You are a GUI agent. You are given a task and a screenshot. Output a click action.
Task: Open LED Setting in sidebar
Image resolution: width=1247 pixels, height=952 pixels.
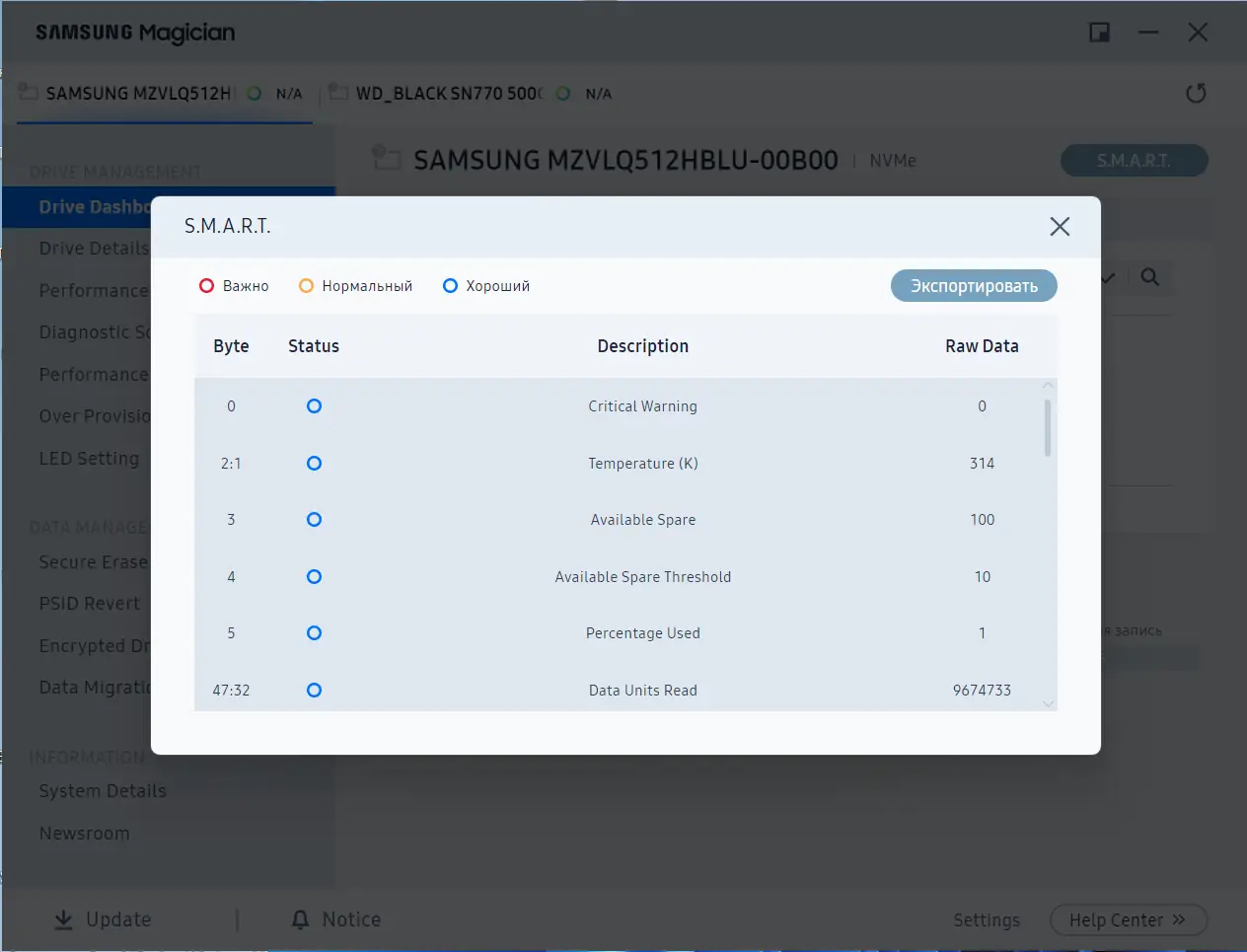coord(89,459)
